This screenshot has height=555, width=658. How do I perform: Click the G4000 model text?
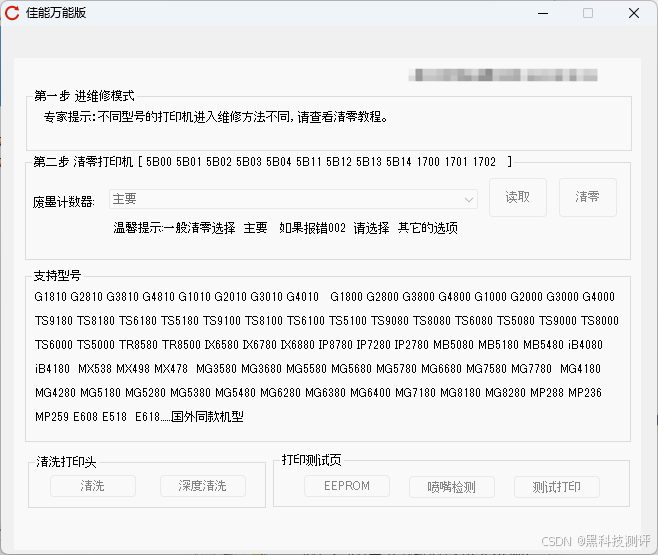599,297
